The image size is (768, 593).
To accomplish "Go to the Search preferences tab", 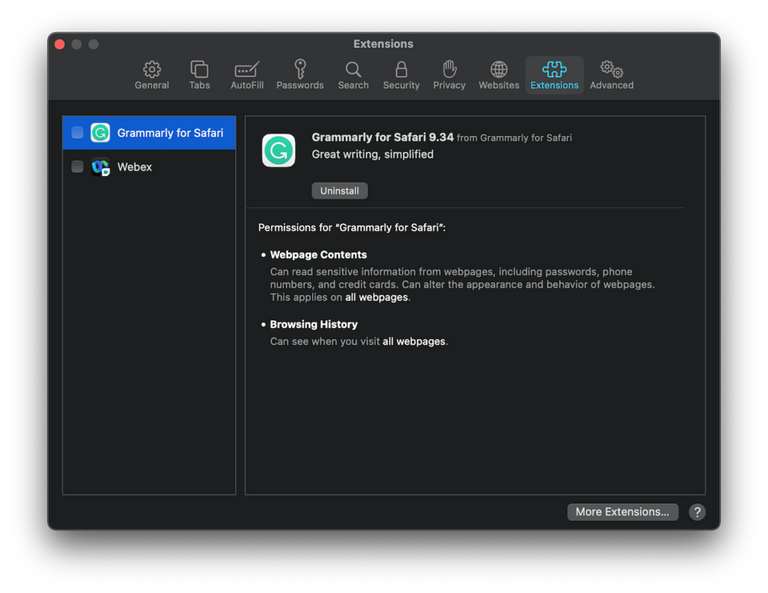I will point(353,75).
